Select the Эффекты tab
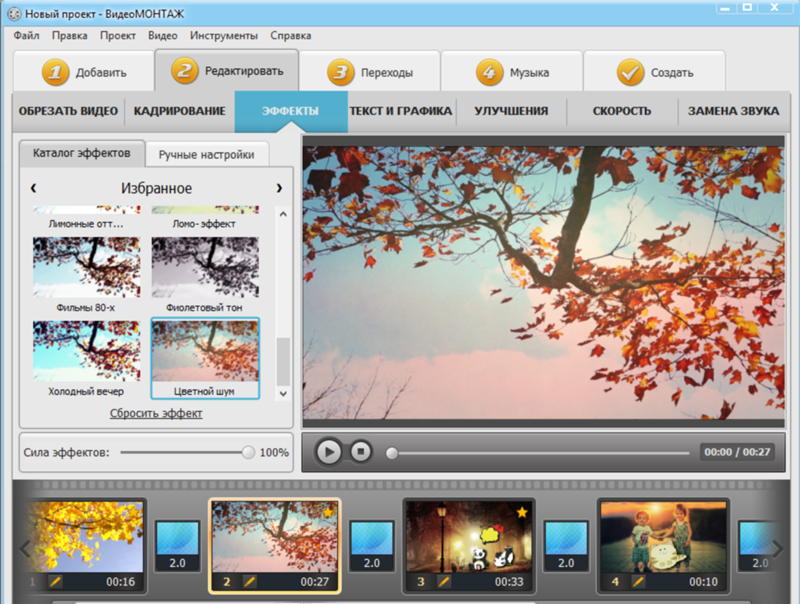The height and width of the screenshot is (604, 800). [291, 111]
